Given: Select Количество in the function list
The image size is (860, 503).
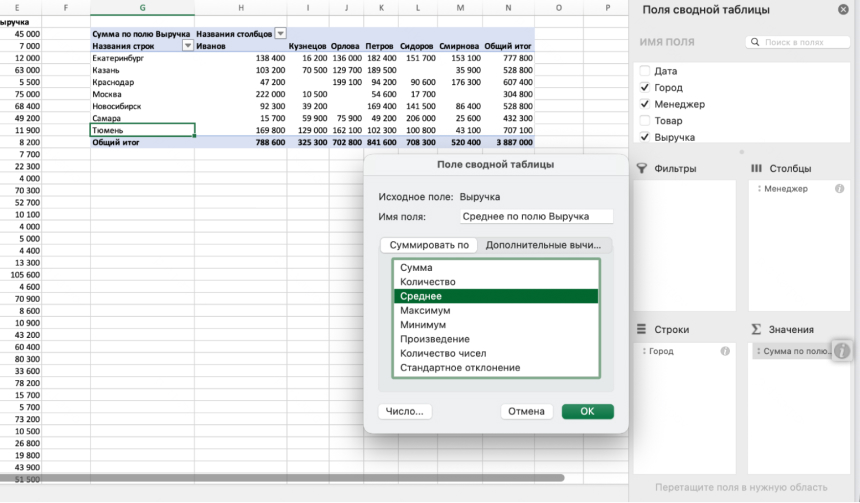Looking at the screenshot, I should 496,282.
